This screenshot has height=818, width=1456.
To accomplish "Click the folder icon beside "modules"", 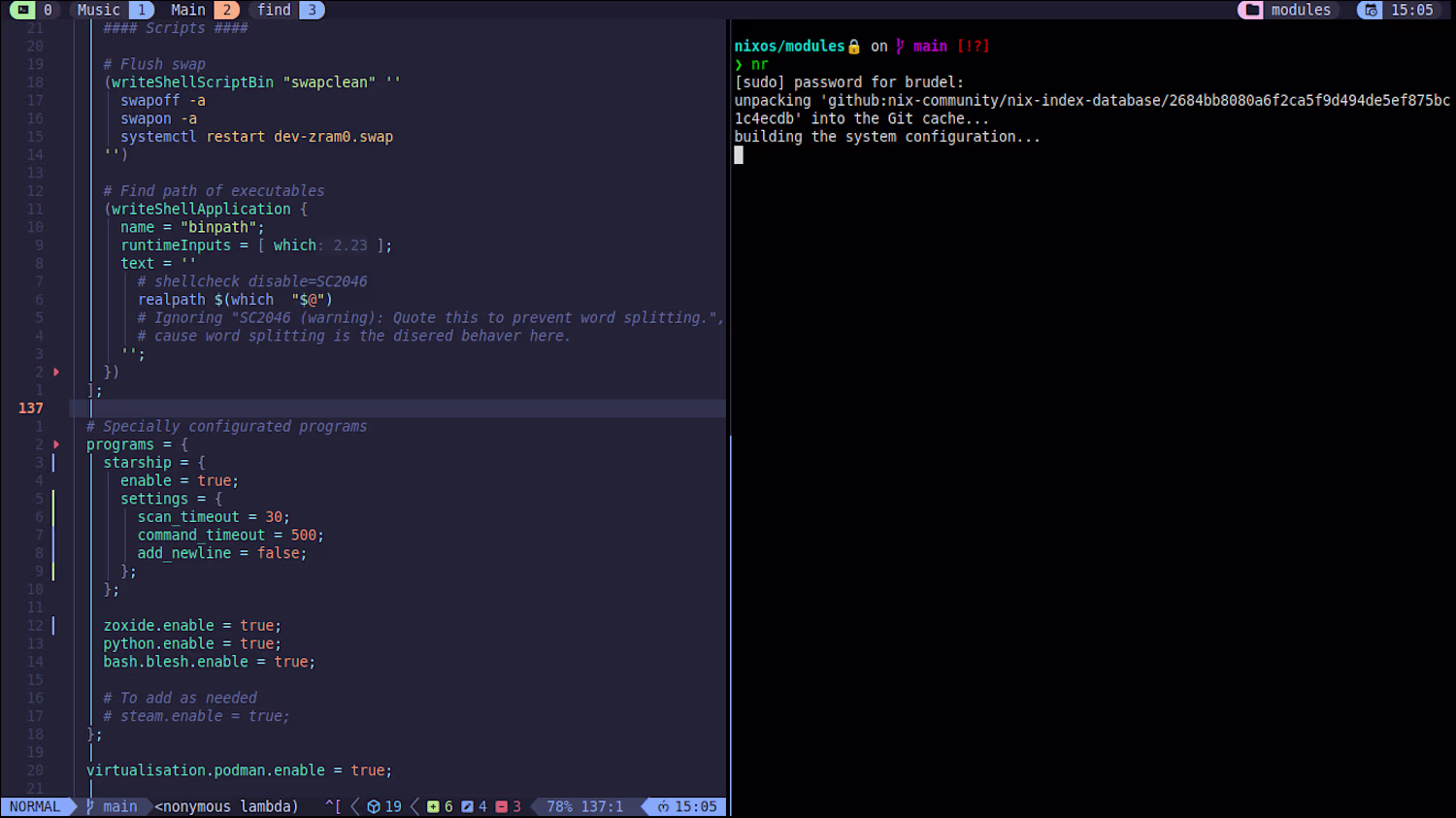I will pyautogui.click(x=1252, y=10).
